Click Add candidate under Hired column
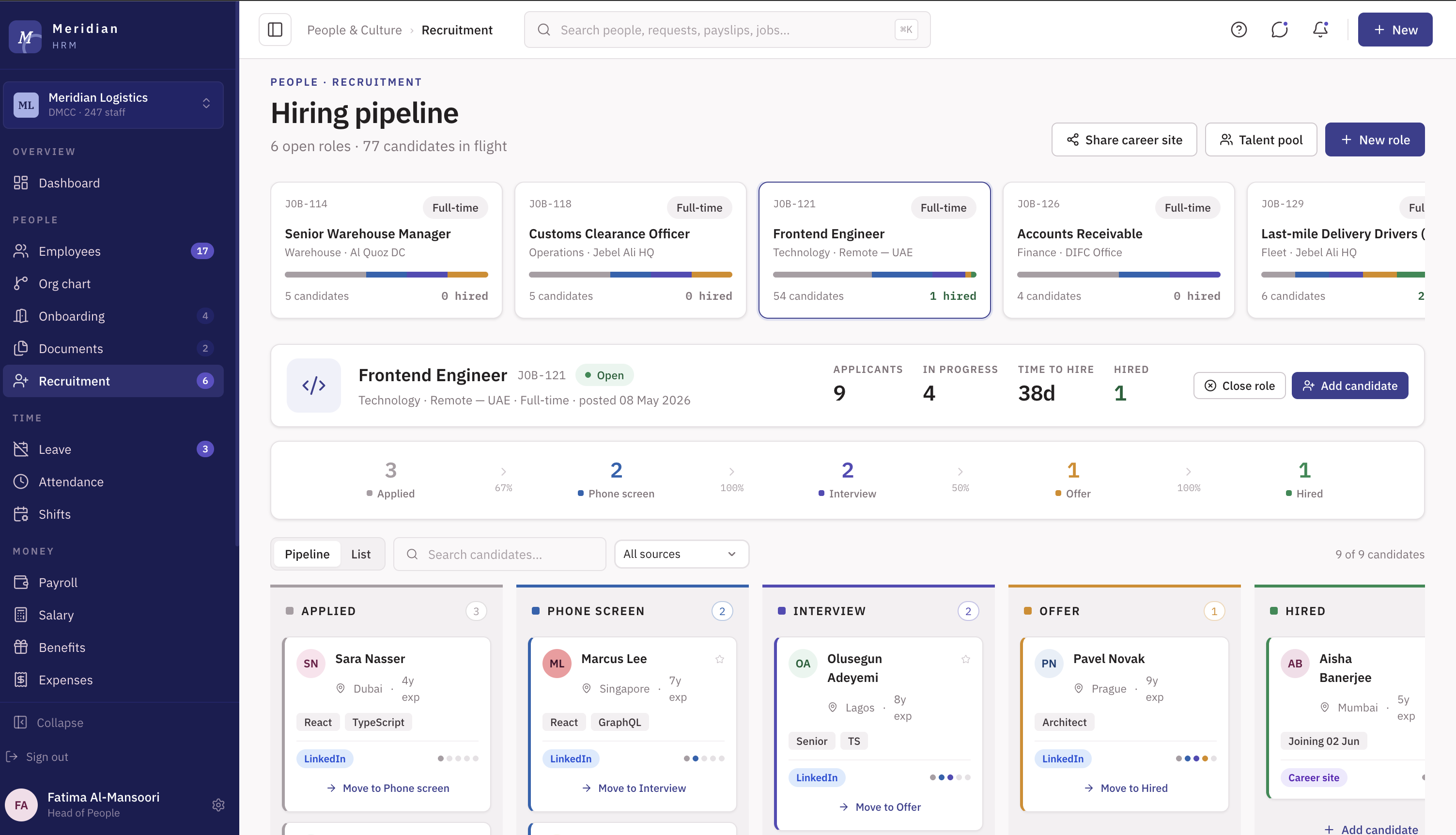1456x835 pixels. click(x=1371, y=829)
